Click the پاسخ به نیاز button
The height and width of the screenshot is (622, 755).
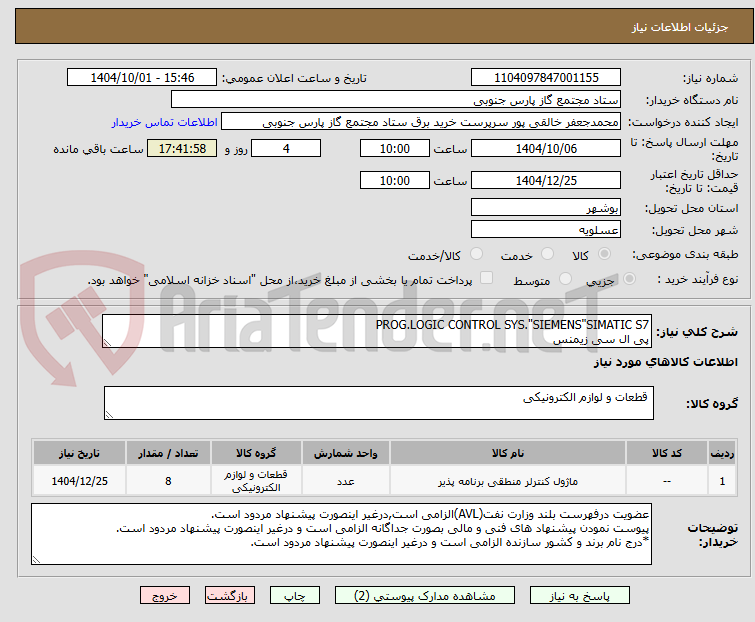580,596
